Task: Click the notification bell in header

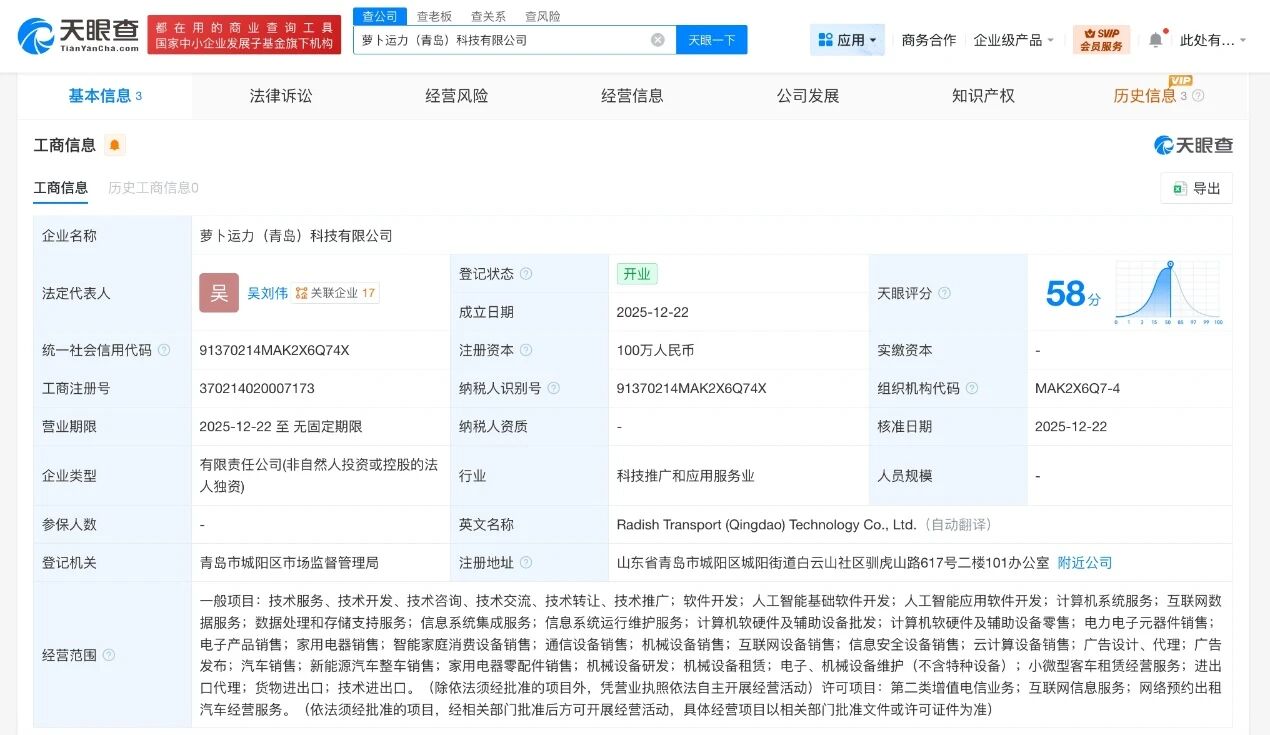Action: [x=1155, y=40]
